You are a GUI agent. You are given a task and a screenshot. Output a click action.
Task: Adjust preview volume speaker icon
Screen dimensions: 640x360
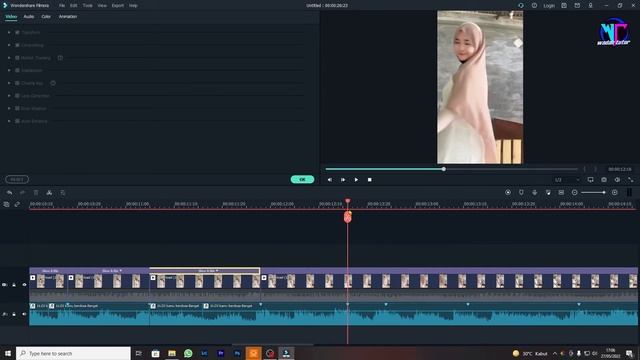pyautogui.click(x=618, y=180)
